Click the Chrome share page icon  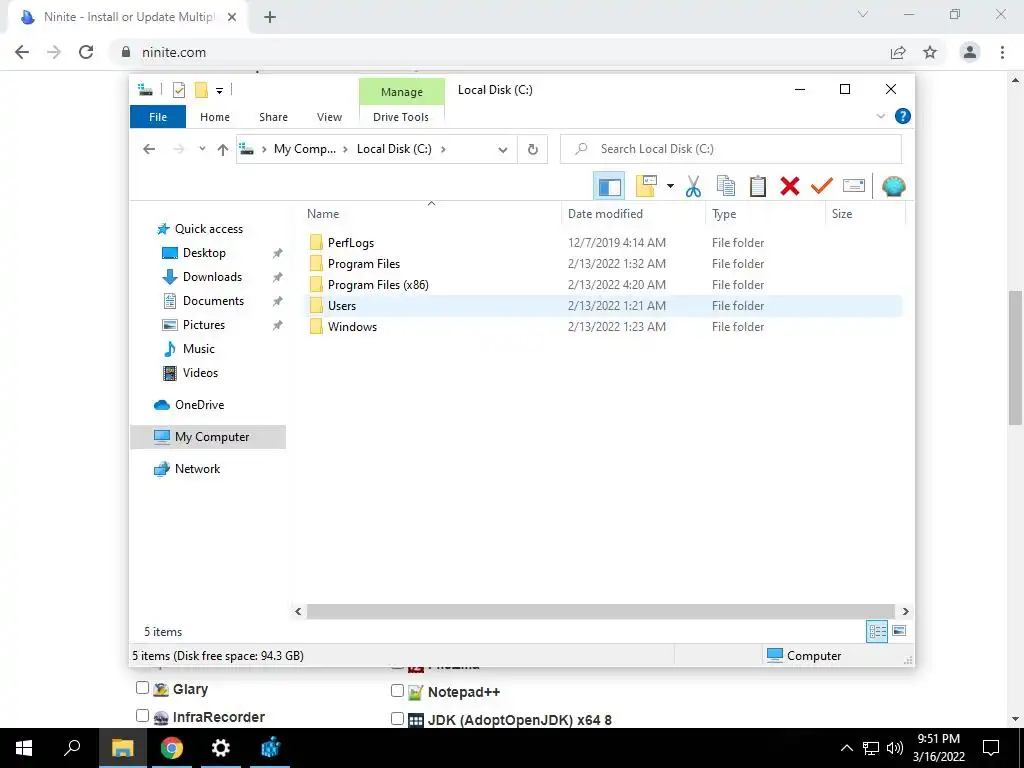898,52
